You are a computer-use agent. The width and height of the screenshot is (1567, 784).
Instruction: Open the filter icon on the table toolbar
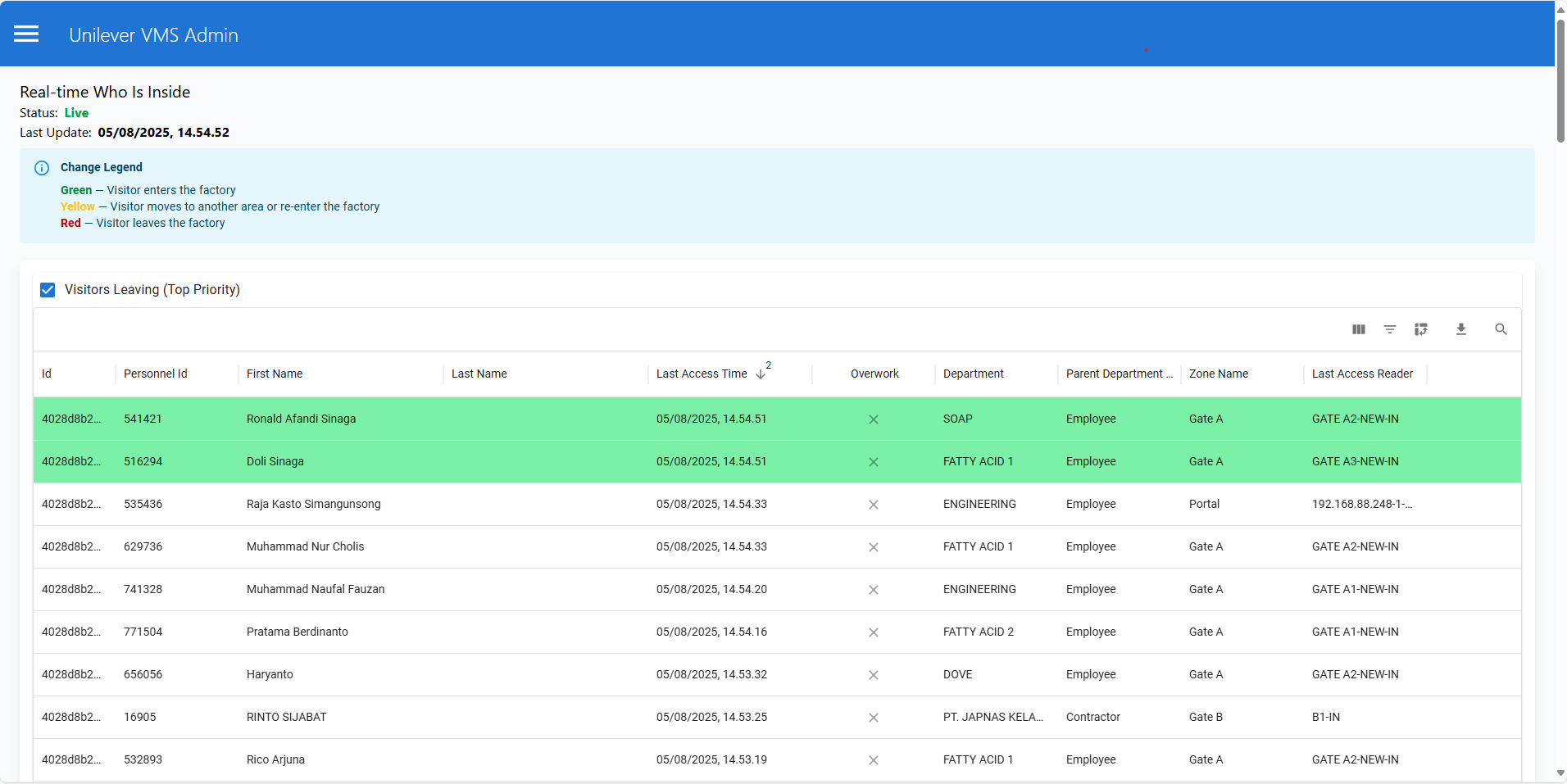click(x=1390, y=329)
